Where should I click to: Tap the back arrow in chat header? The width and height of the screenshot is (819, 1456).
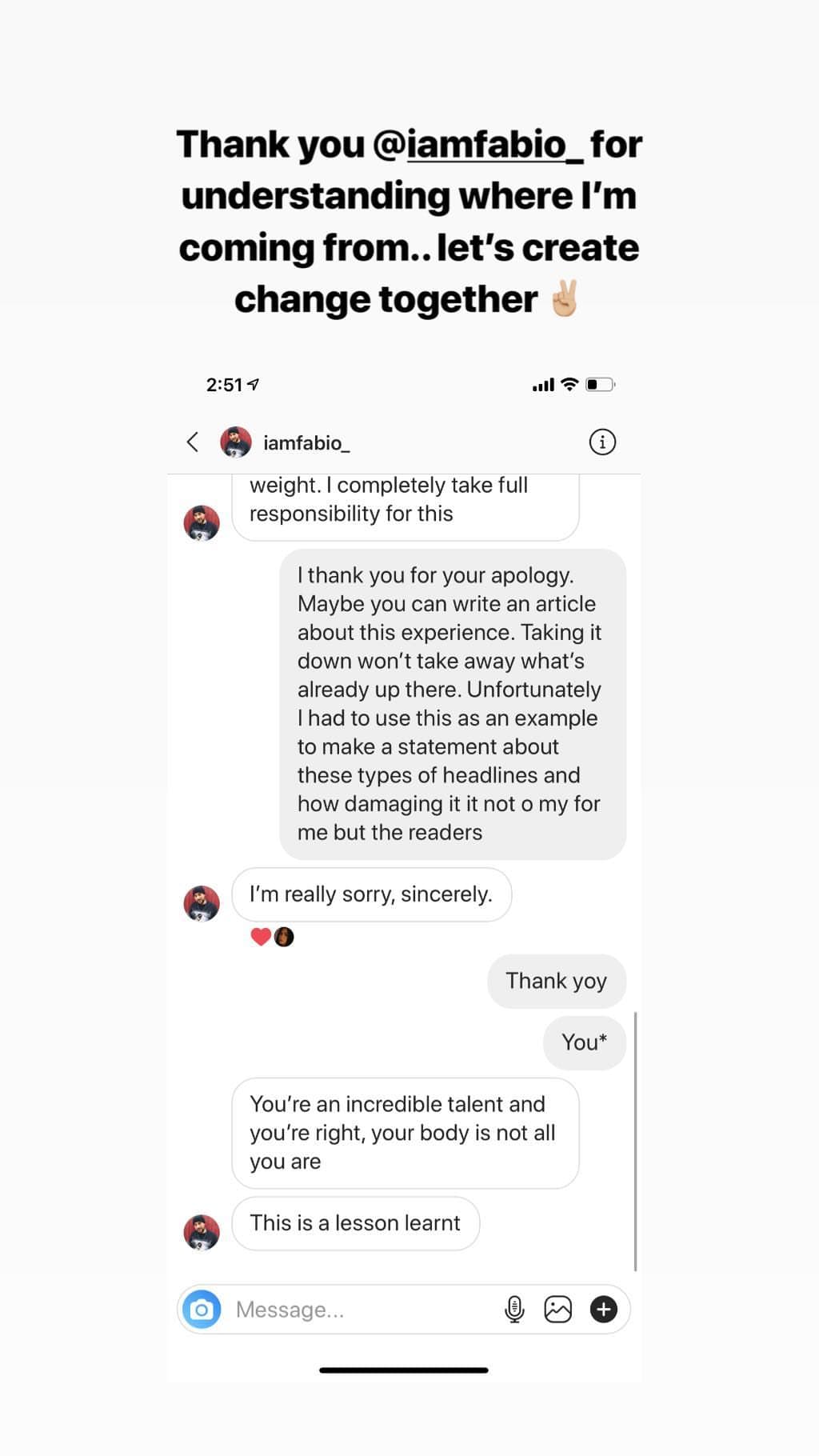[x=193, y=442]
